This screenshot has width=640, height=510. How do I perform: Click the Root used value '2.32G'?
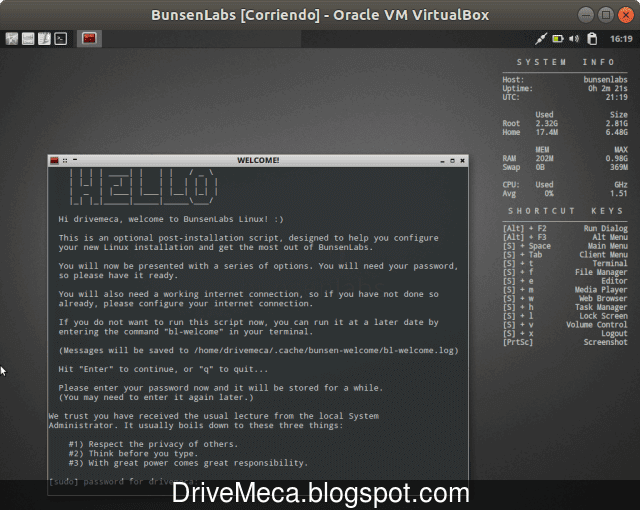(x=547, y=124)
